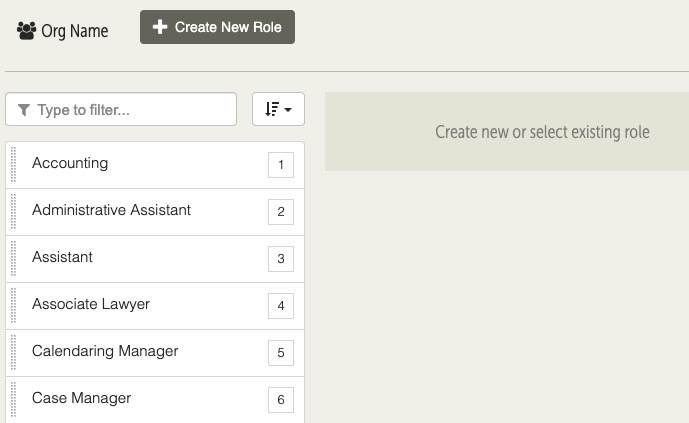Grab the drag handle beside Accounting

pos(13,165)
